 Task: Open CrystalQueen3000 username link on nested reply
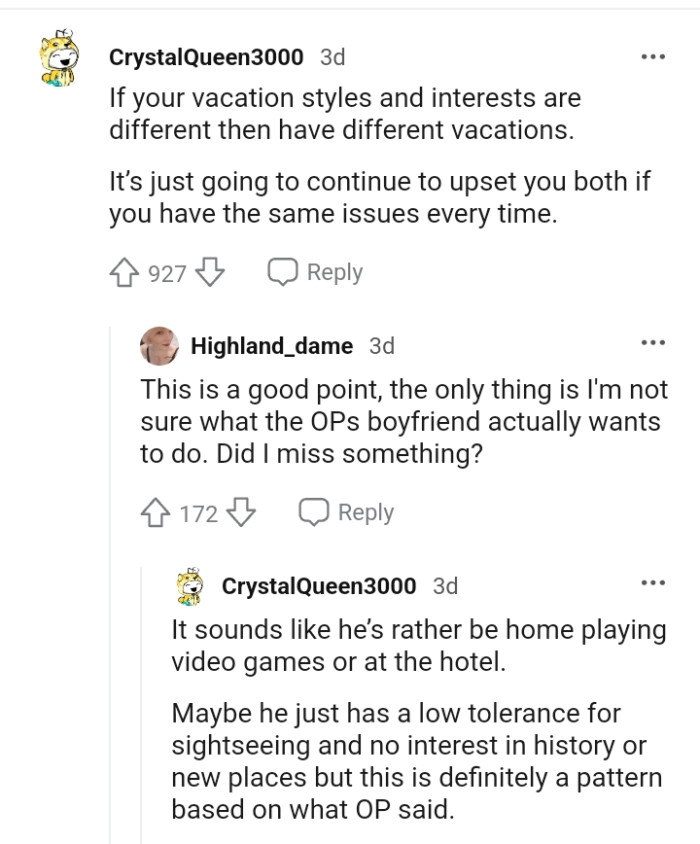319,586
